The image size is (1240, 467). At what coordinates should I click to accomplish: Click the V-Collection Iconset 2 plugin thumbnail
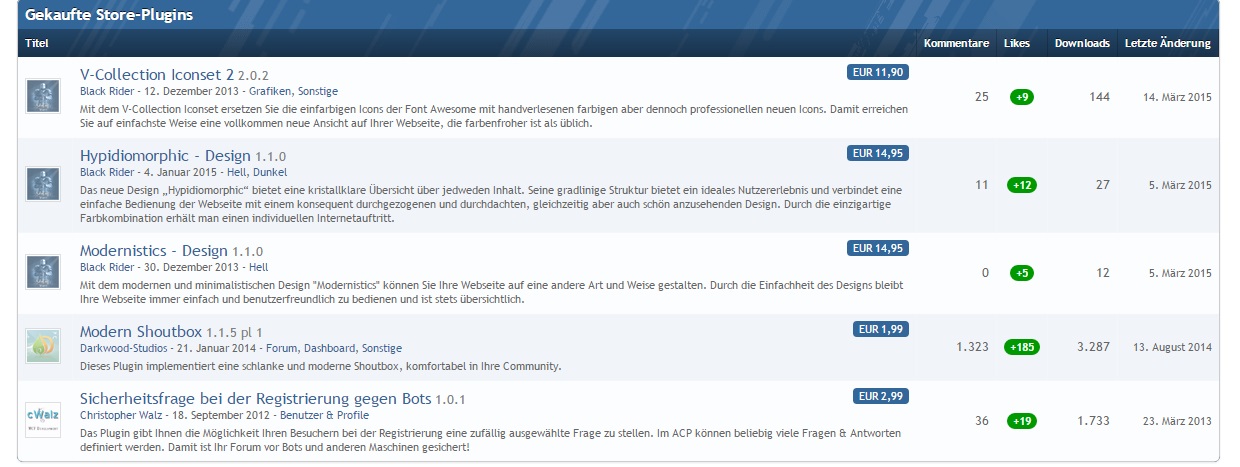pos(42,97)
